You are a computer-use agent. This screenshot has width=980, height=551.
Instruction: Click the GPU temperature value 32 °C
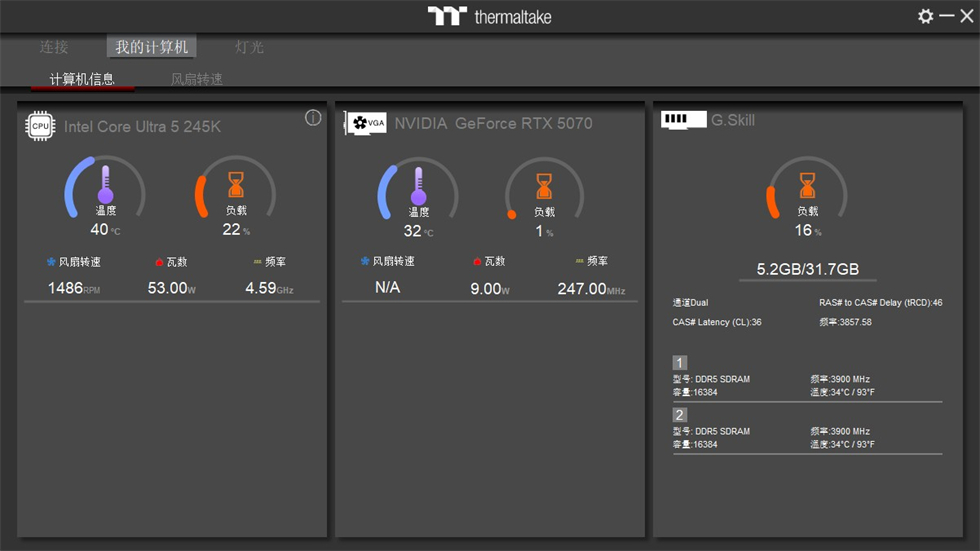click(418, 231)
